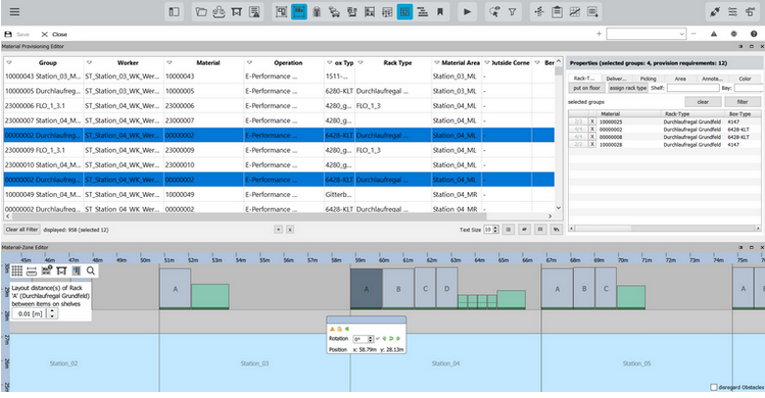This screenshot has width=765, height=398.
Task: Click the Station_03 zone label
Action: coord(255,363)
